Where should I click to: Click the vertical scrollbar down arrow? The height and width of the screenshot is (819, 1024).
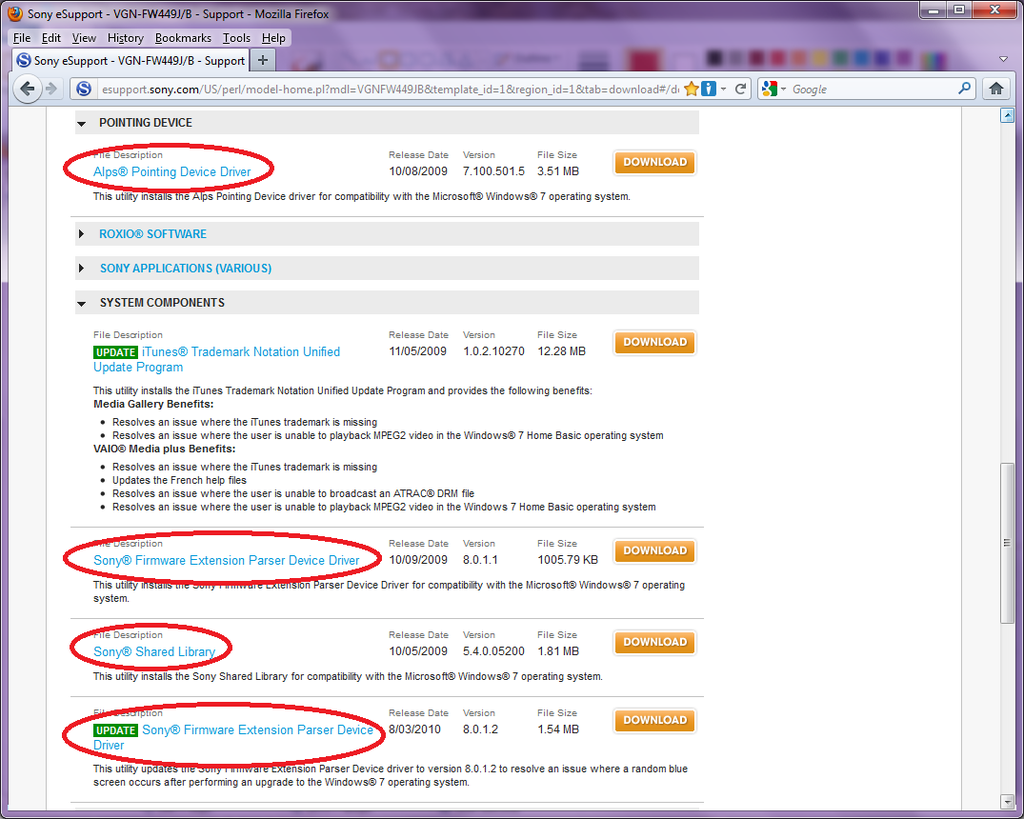pos(1008,801)
